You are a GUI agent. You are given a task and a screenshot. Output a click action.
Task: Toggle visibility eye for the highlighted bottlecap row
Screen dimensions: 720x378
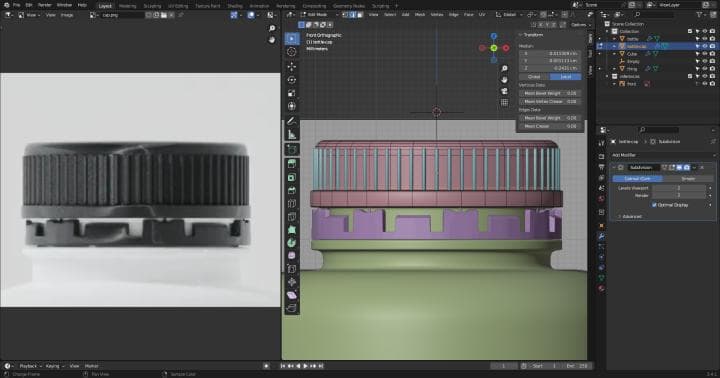[x=705, y=46]
